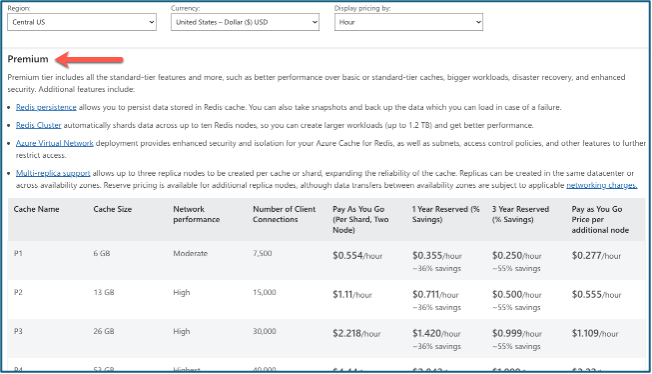Click the 30,000 client connections value
This screenshot has width=652, height=374.
tap(264, 332)
